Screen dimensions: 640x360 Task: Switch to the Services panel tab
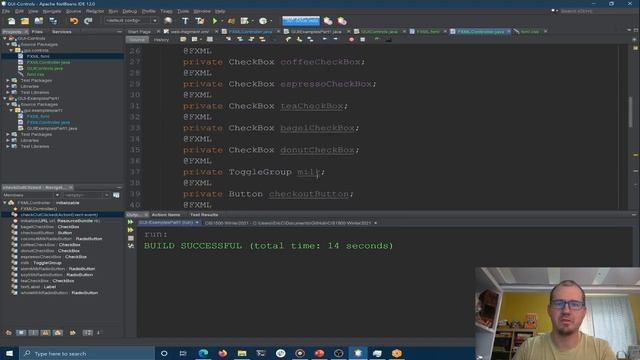[x=62, y=31]
